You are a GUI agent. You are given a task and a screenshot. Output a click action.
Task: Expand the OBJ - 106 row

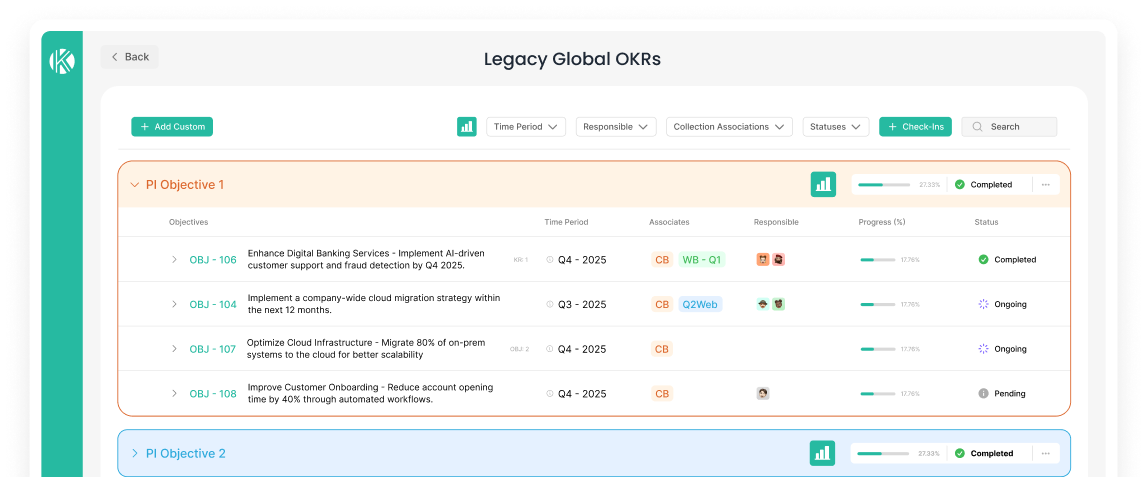pyautogui.click(x=174, y=260)
